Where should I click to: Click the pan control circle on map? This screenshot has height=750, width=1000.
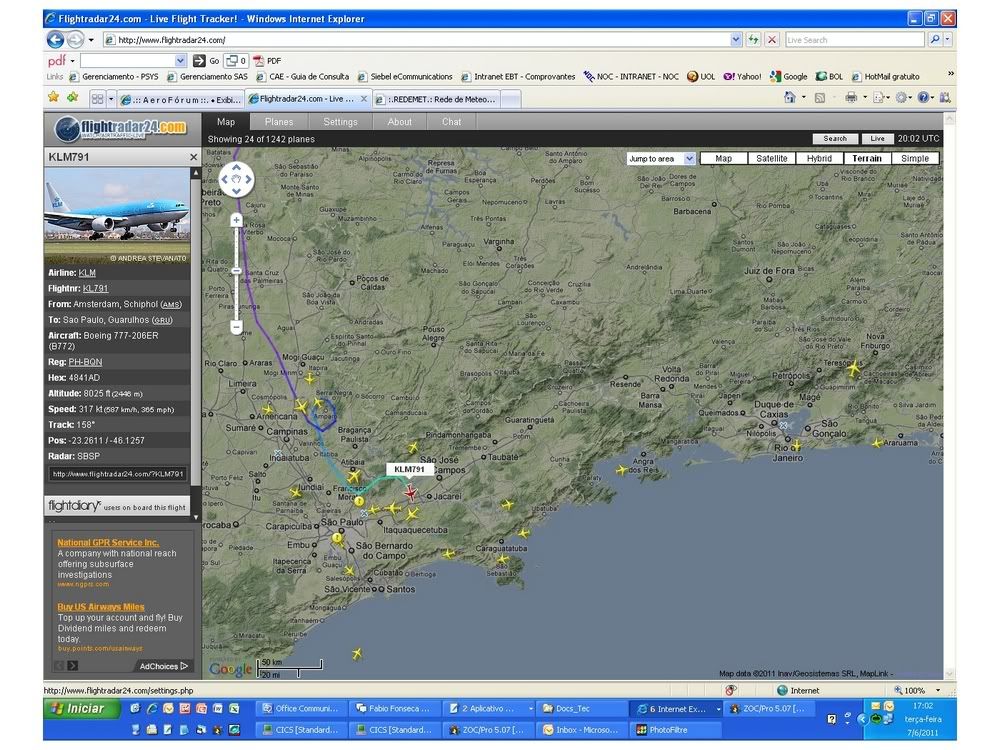[236, 180]
